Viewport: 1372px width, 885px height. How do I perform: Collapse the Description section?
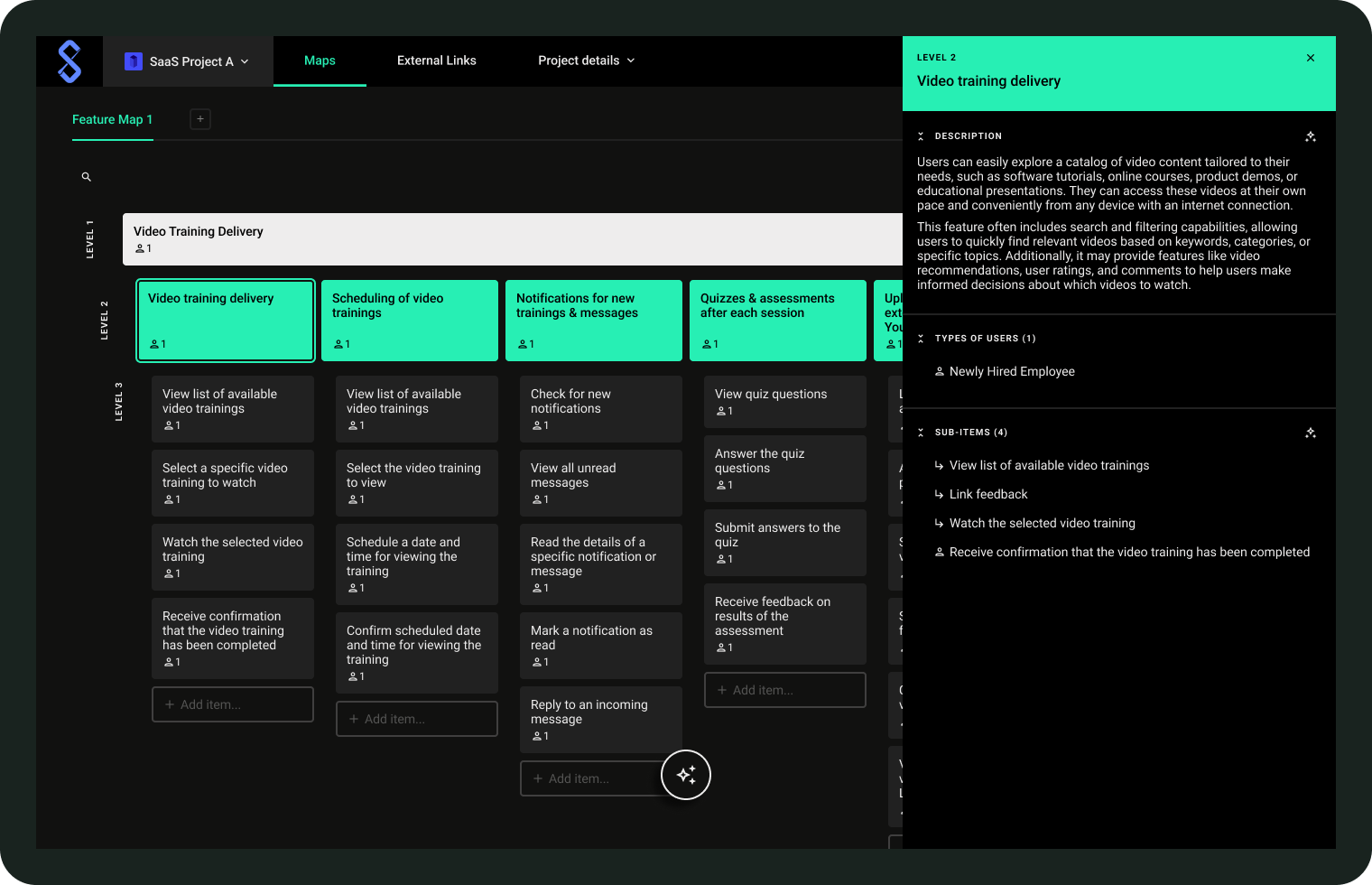[921, 136]
